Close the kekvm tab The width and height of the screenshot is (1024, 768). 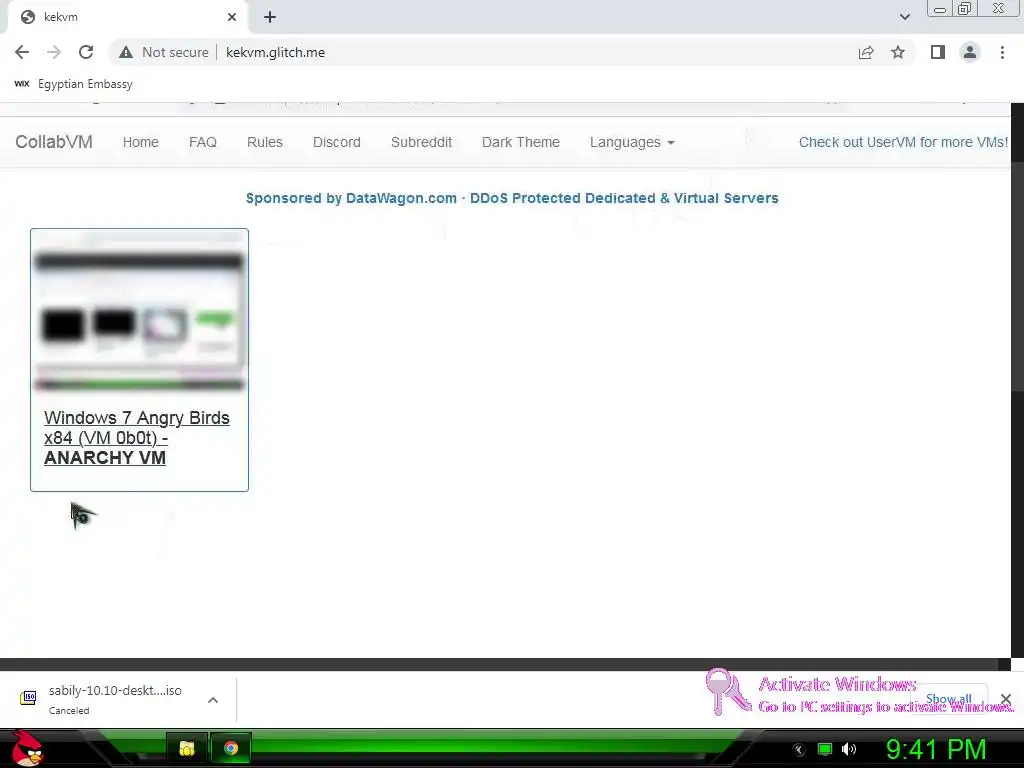(232, 17)
